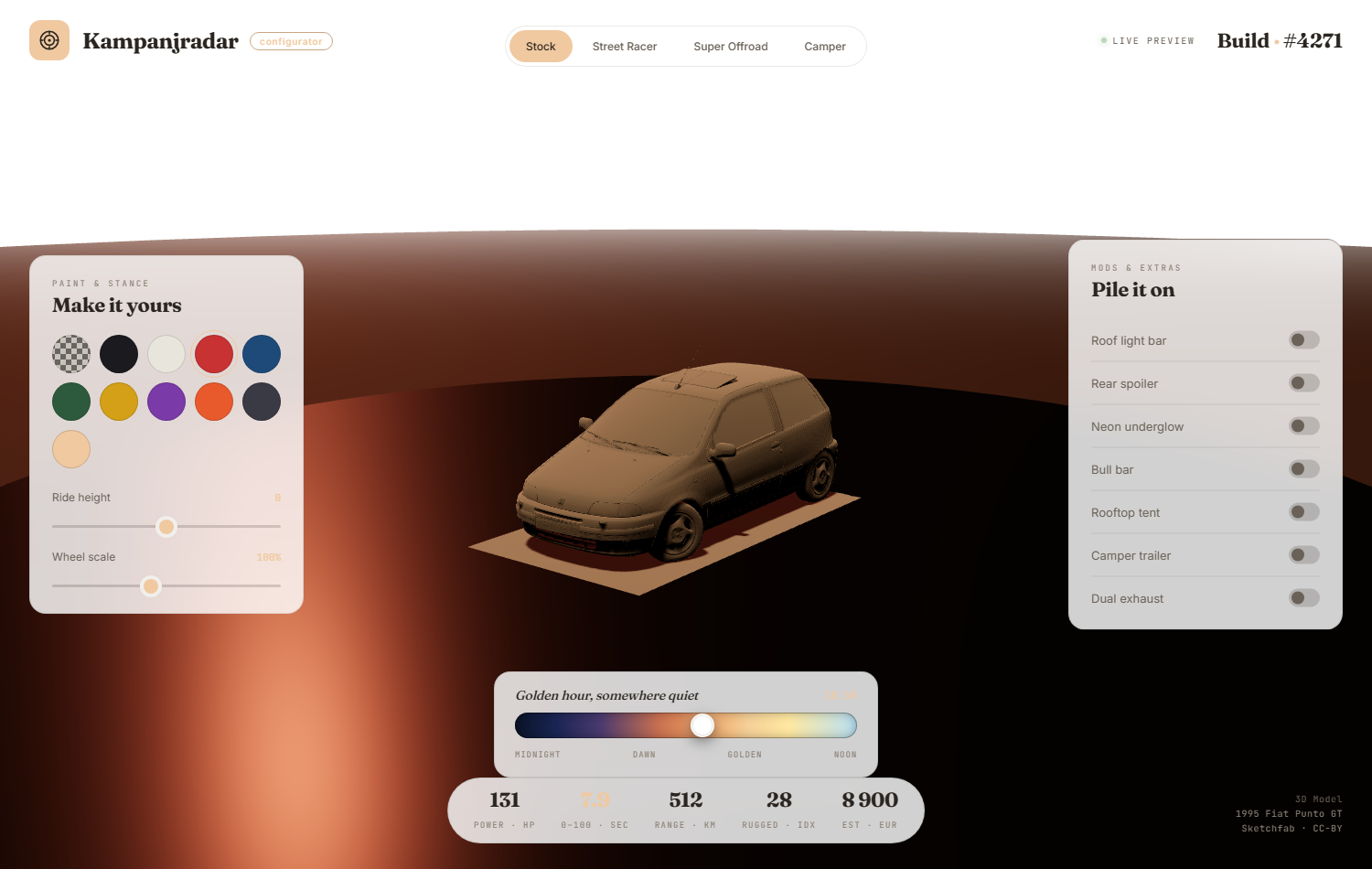Click the Kampanjradar target logo icon

tap(49, 40)
